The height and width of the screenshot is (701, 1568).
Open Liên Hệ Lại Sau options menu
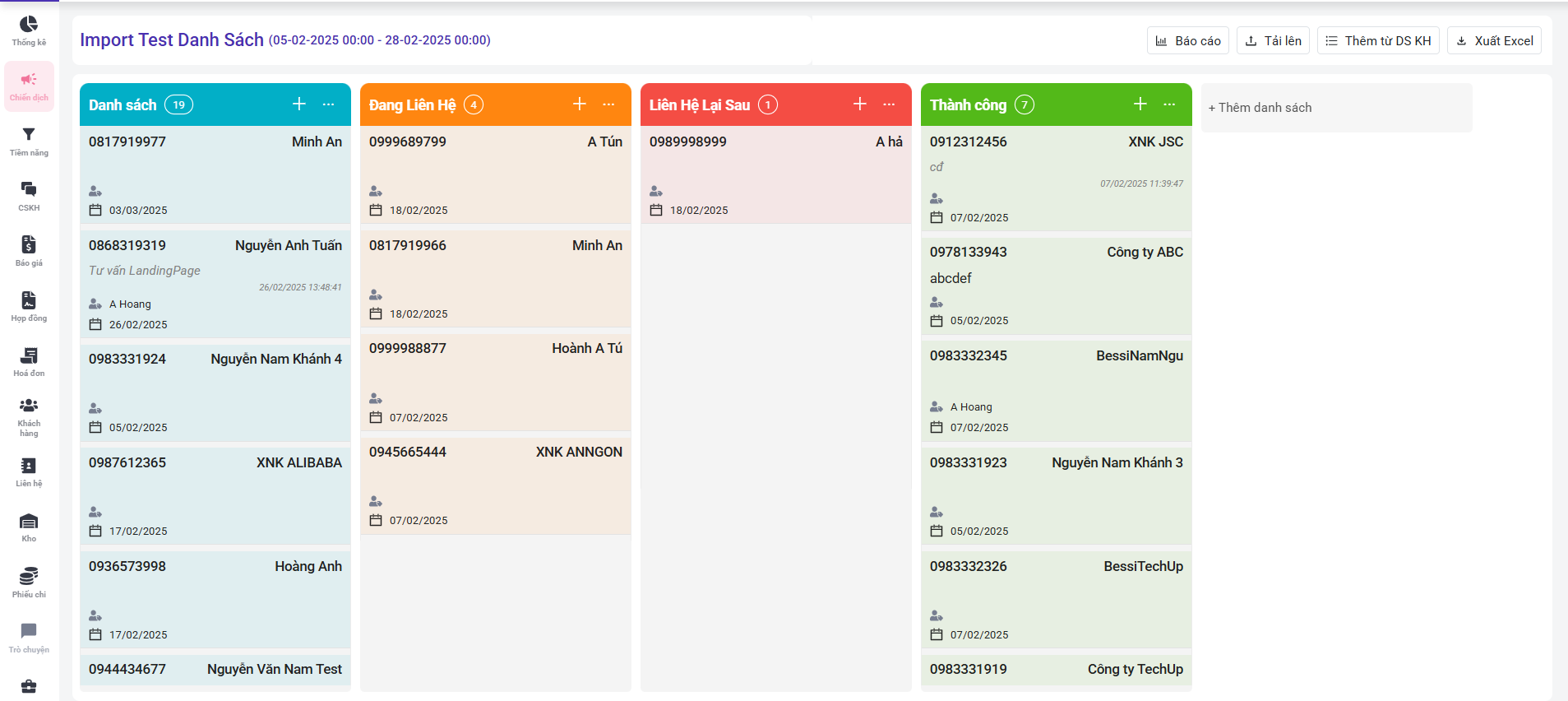point(890,104)
